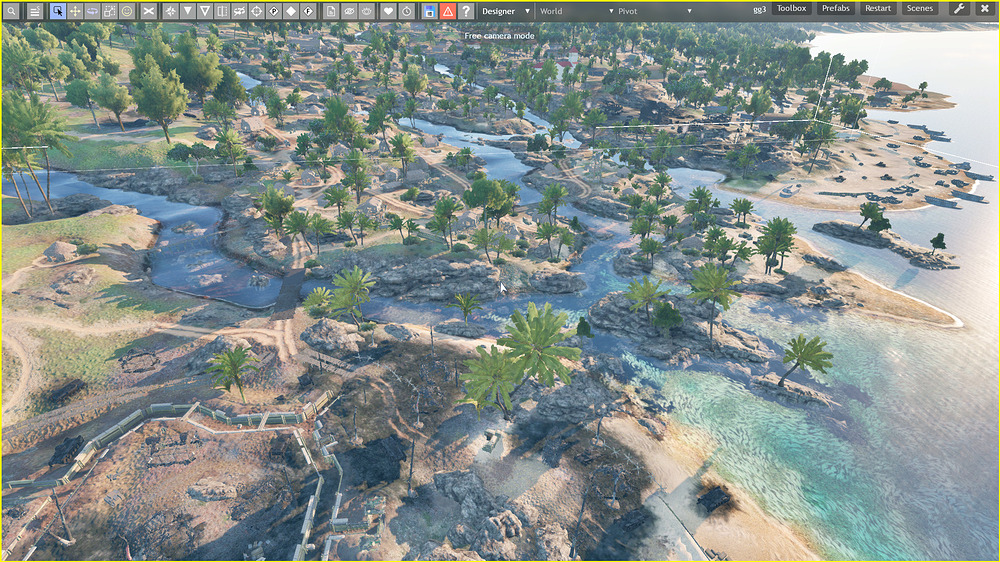Open the Toolbox panel

pos(791,8)
